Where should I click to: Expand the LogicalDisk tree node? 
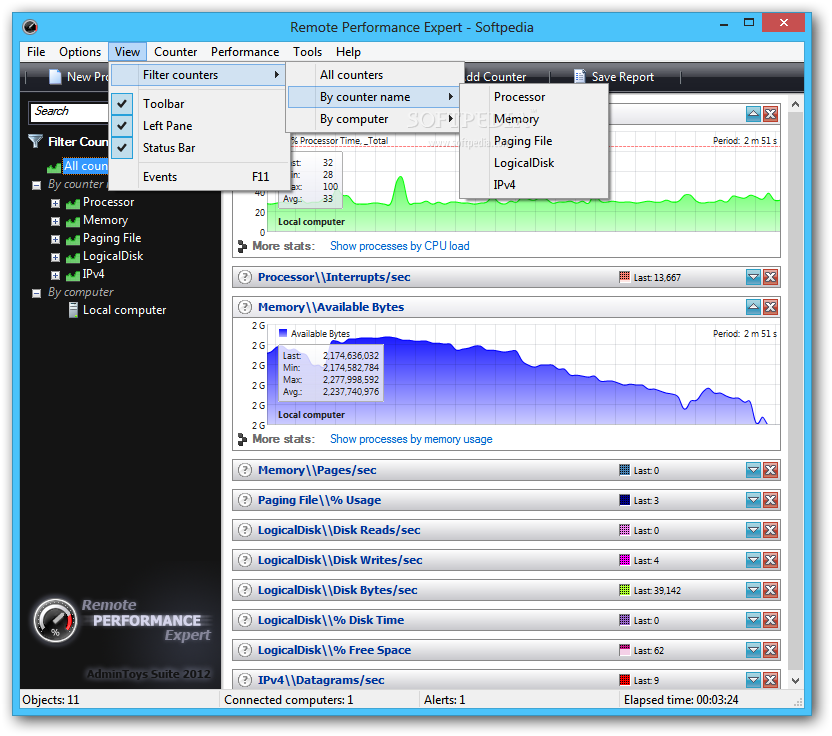(x=55, y=257)
